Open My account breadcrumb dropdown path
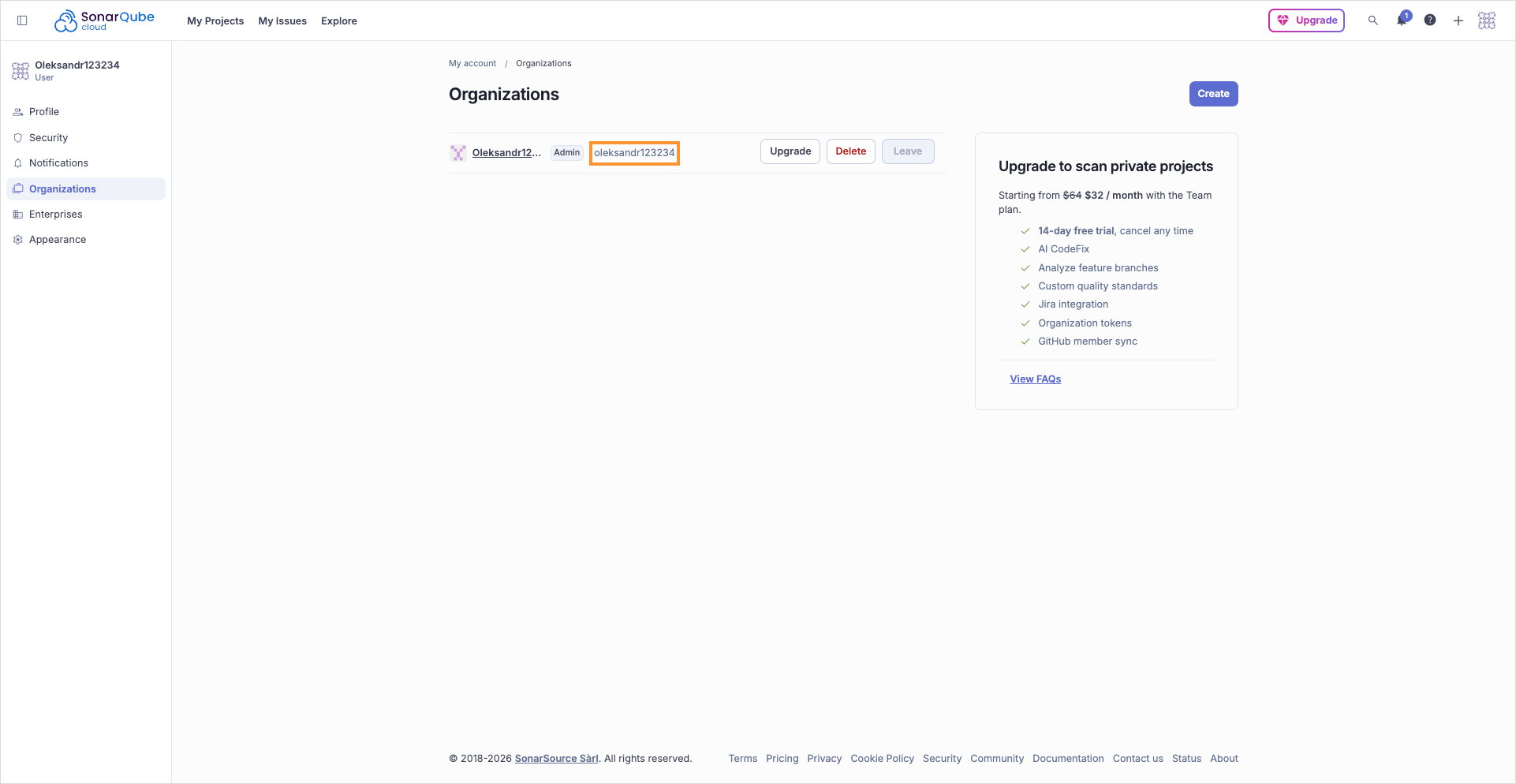1516x784 pixels. (x=472, y=63)
